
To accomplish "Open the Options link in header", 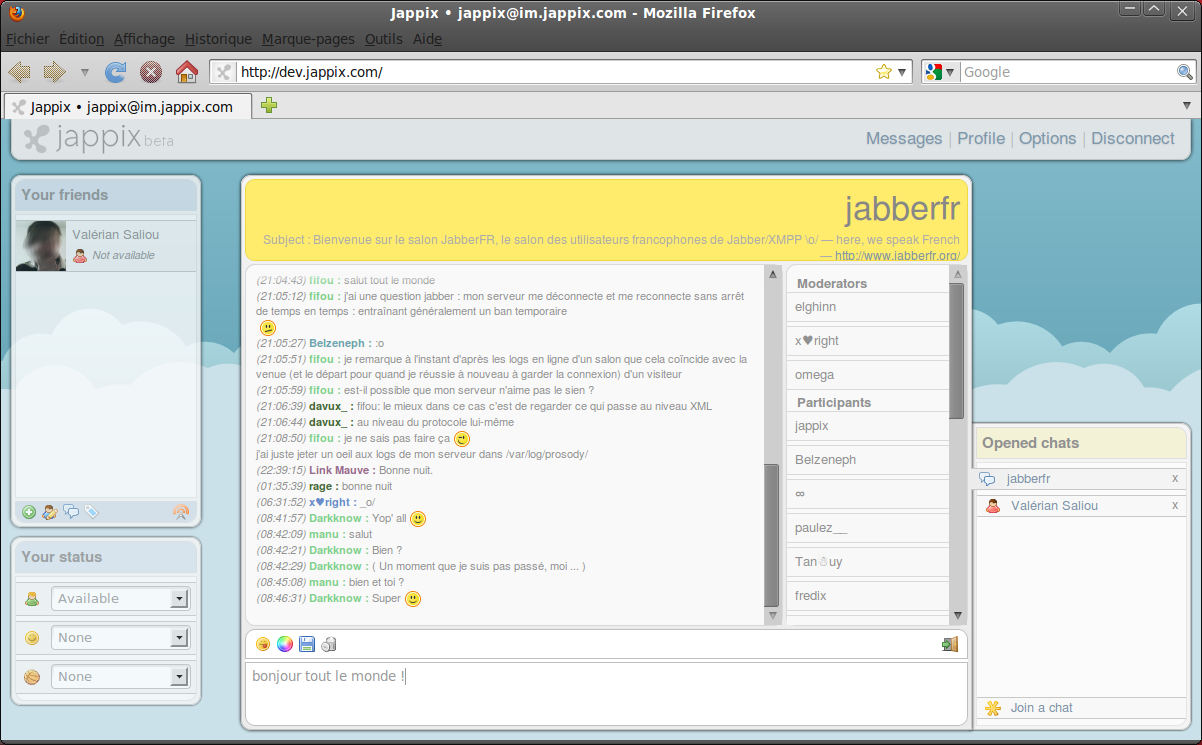I will (1047, 139).
